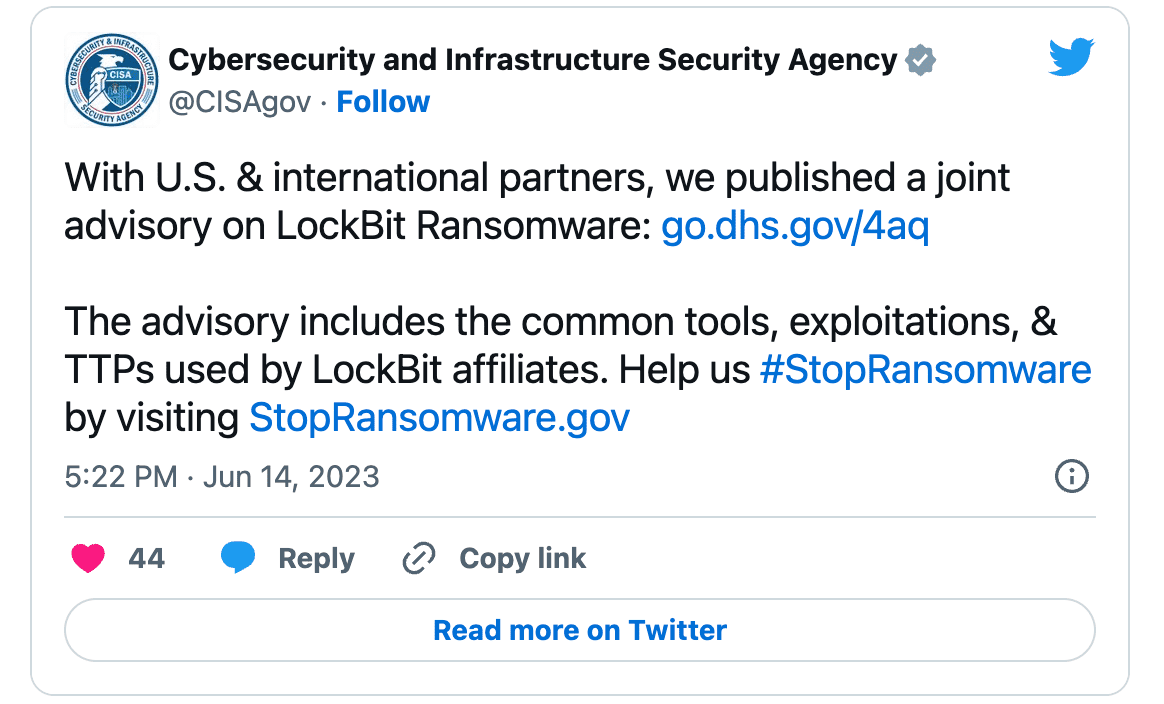1164x704 pixels.
Task: Click the Copy link chain icon
Action: pyautogui.click(x=419, y=558)
